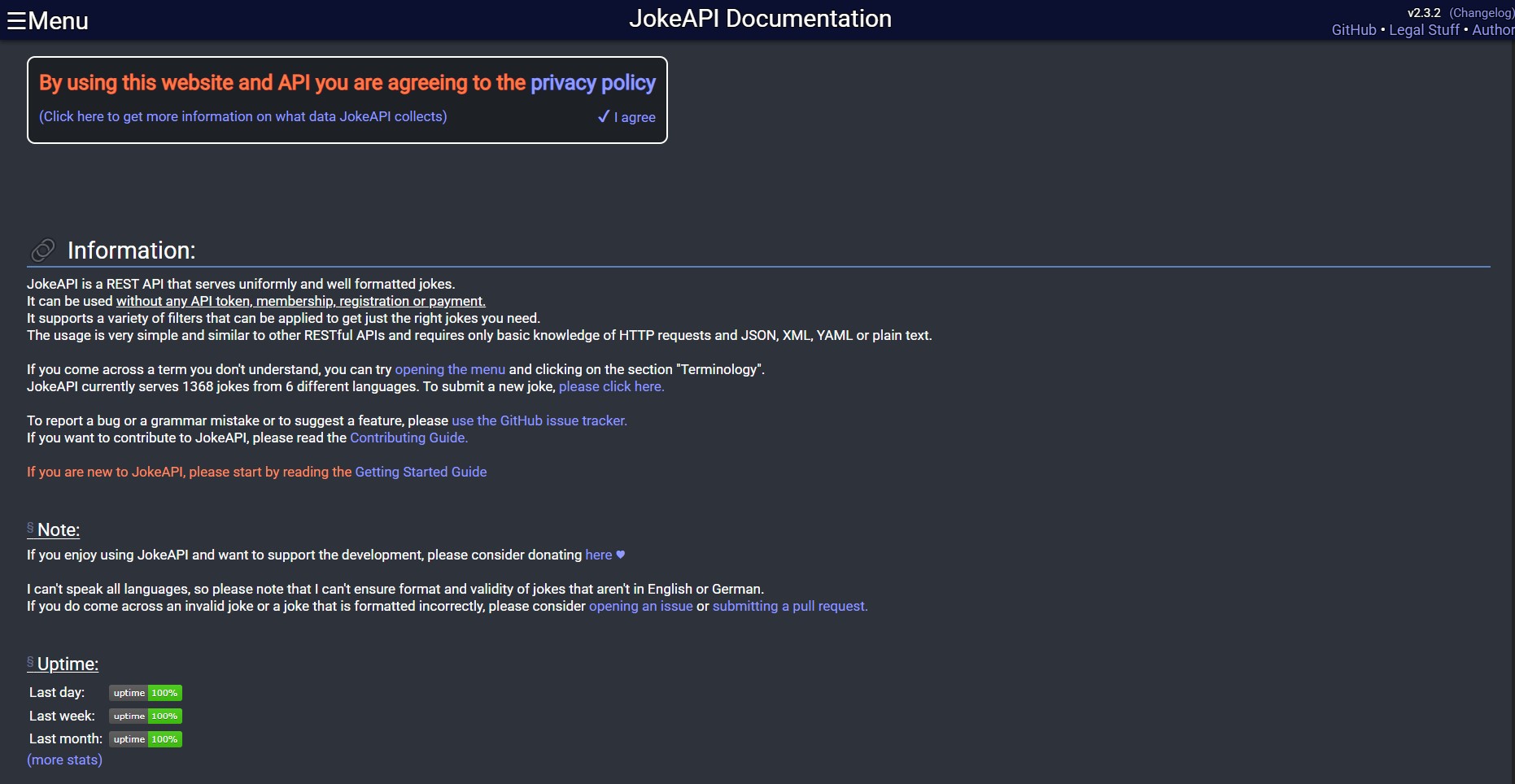Click 'submitting a pull request' link
Viewport: 1515px width, 784px height.
790,606
